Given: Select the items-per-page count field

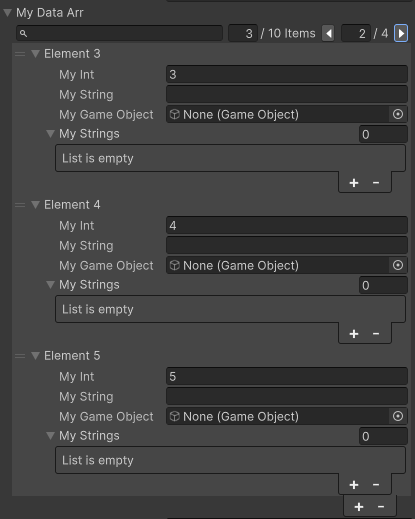Looking at the screenshot, I should 243,33.
